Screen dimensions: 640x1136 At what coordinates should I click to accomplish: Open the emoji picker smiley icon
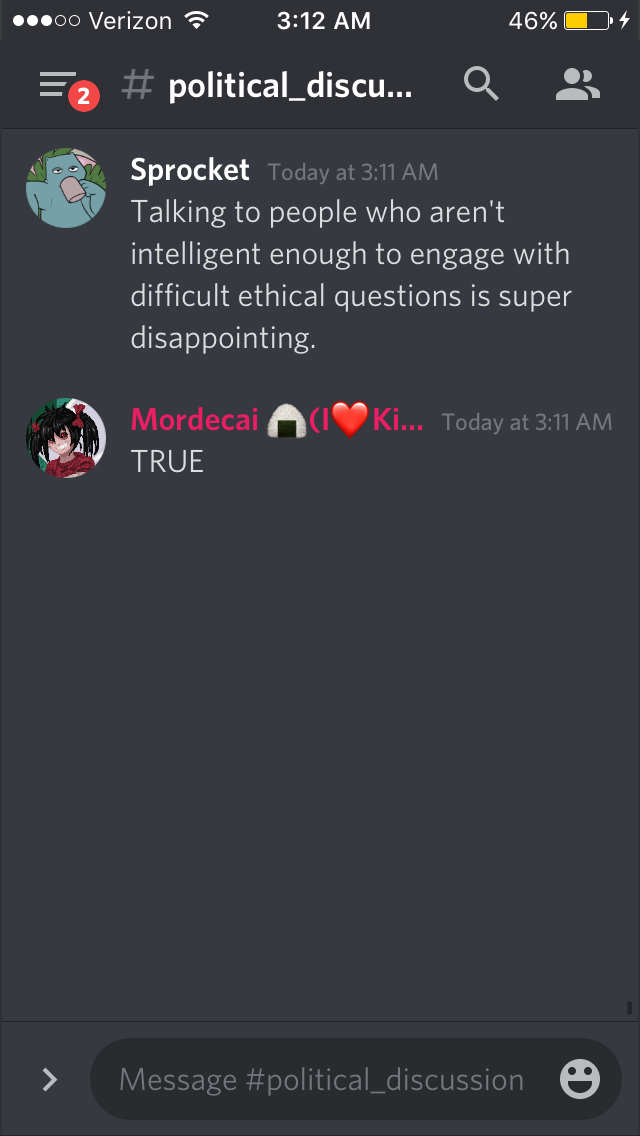pos(580,1079)
